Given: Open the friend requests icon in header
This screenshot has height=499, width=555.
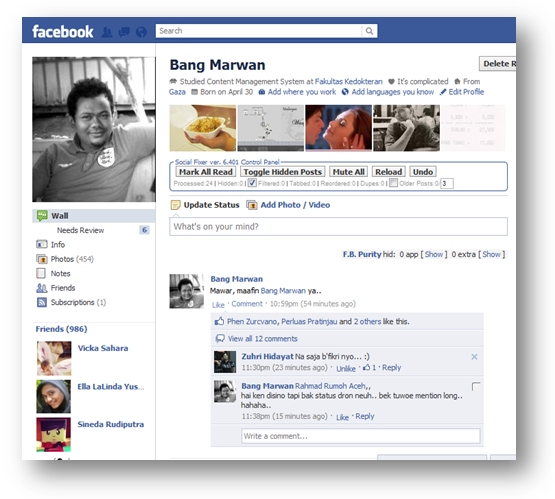Looking at the screenshot, I should pos(107,32).
